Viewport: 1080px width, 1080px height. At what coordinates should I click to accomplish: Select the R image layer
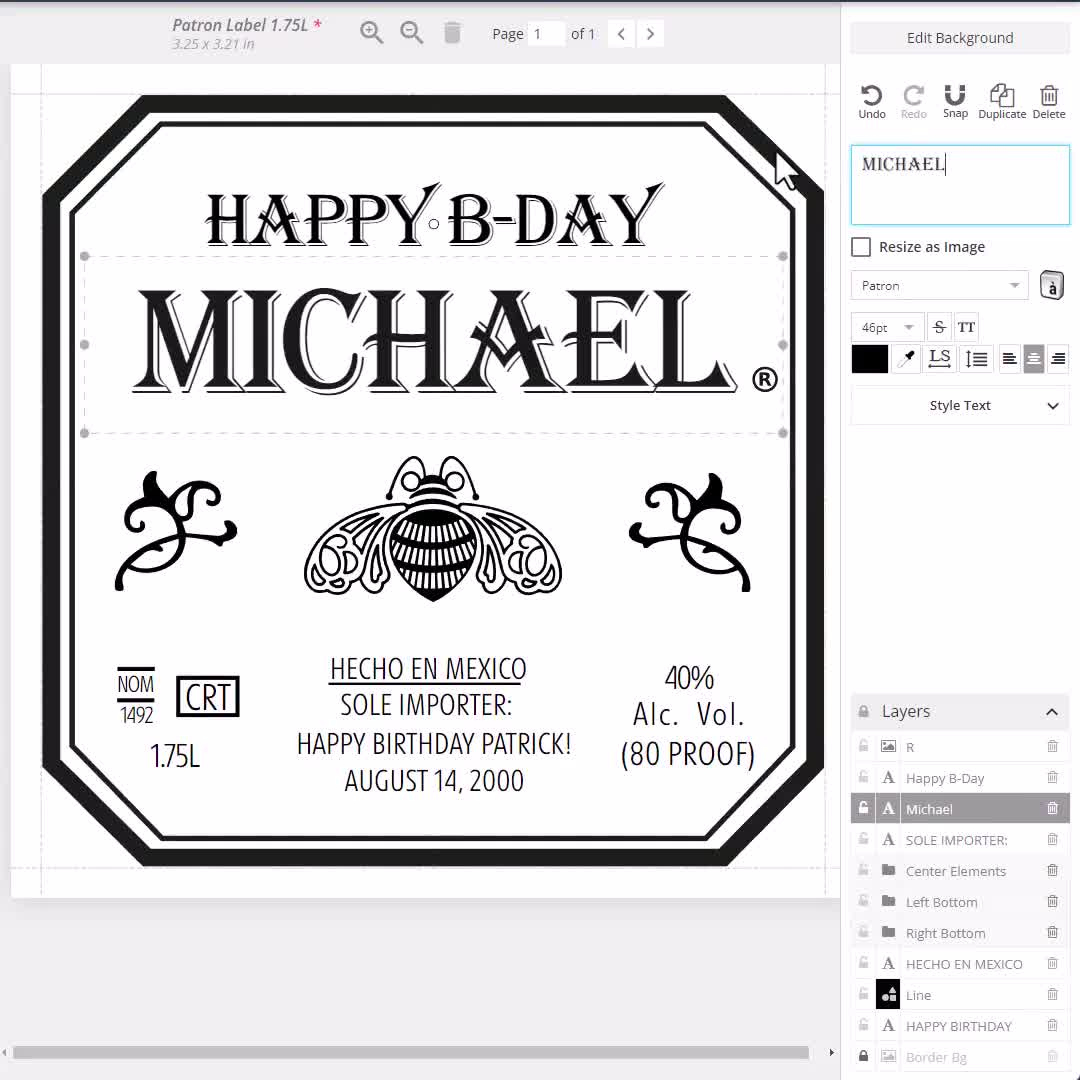[x=959, y=747]
